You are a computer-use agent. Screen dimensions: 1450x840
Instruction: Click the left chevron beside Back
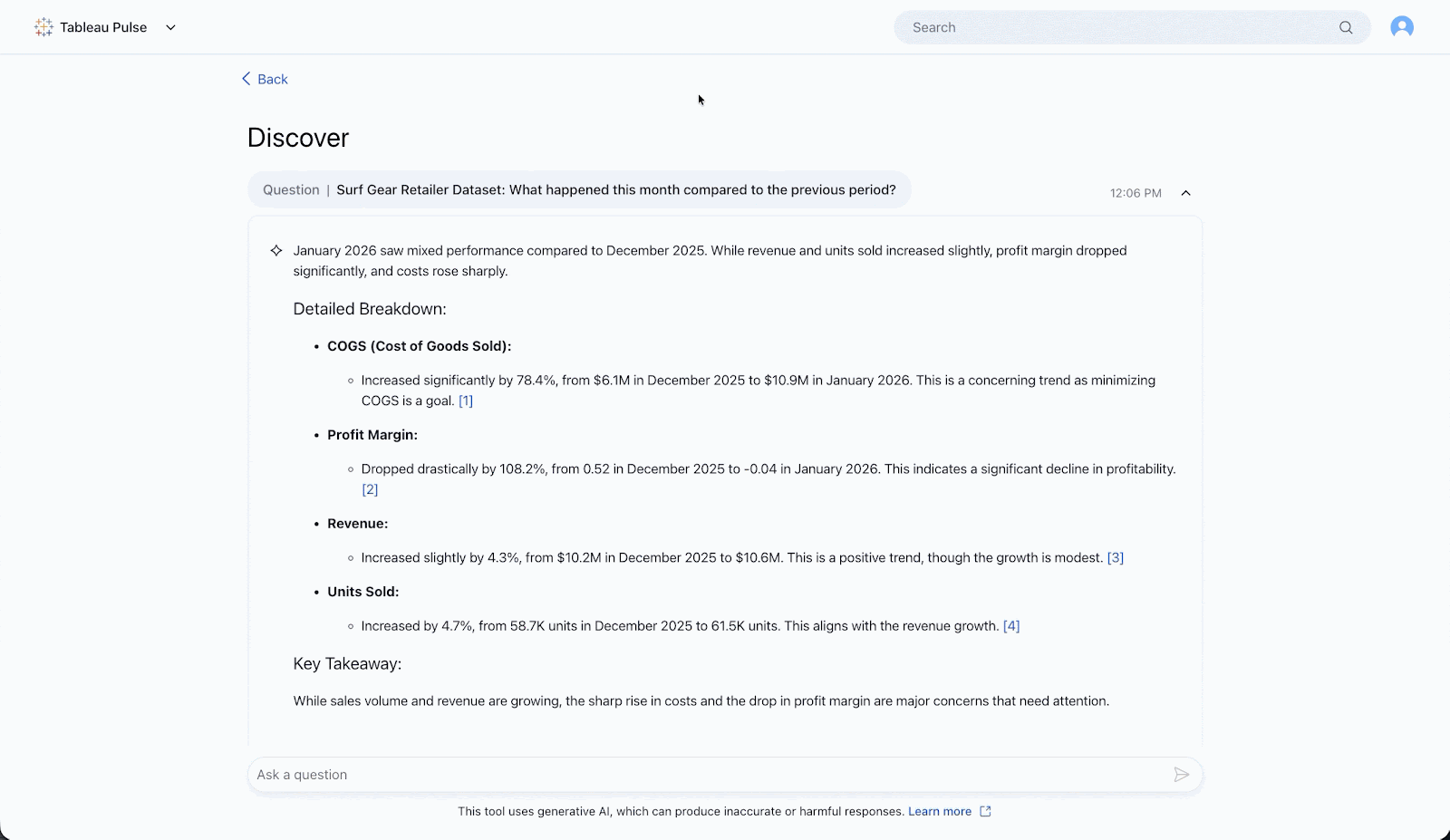(246, 79)
